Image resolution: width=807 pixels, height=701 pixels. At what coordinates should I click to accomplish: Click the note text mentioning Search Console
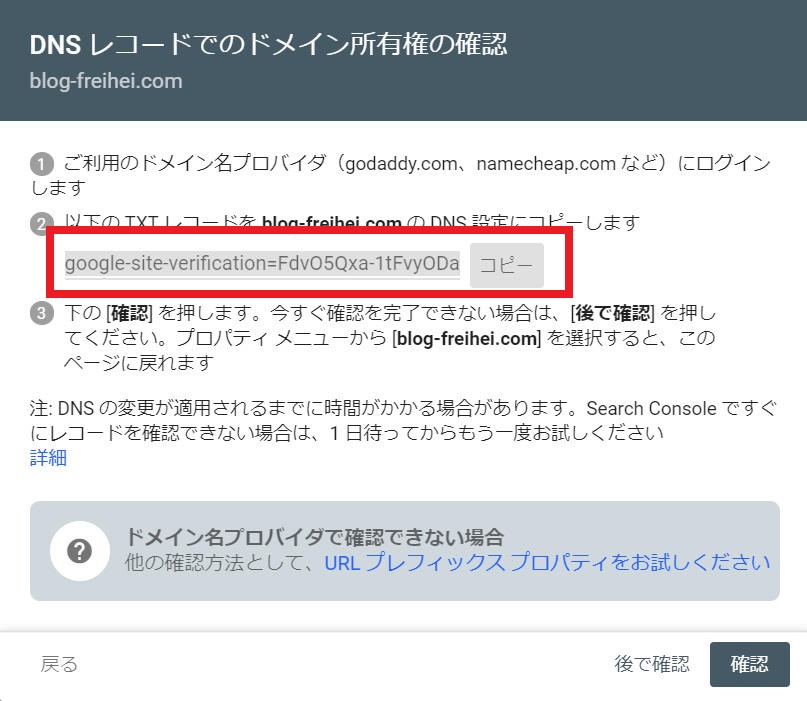click(x=404, y=420)
